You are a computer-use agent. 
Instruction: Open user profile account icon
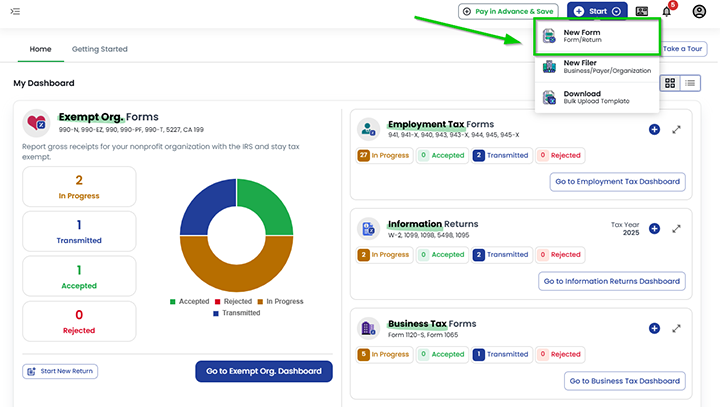(x=699, y=11)
